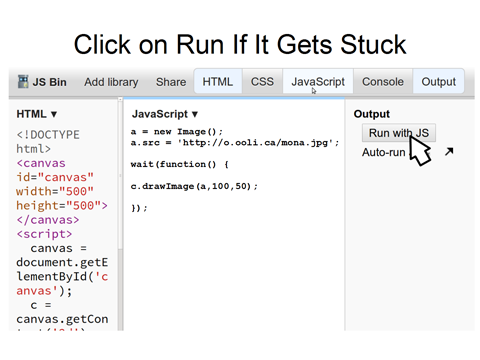Open the HTML panel dropdown arrow

(x=54, y=114)
